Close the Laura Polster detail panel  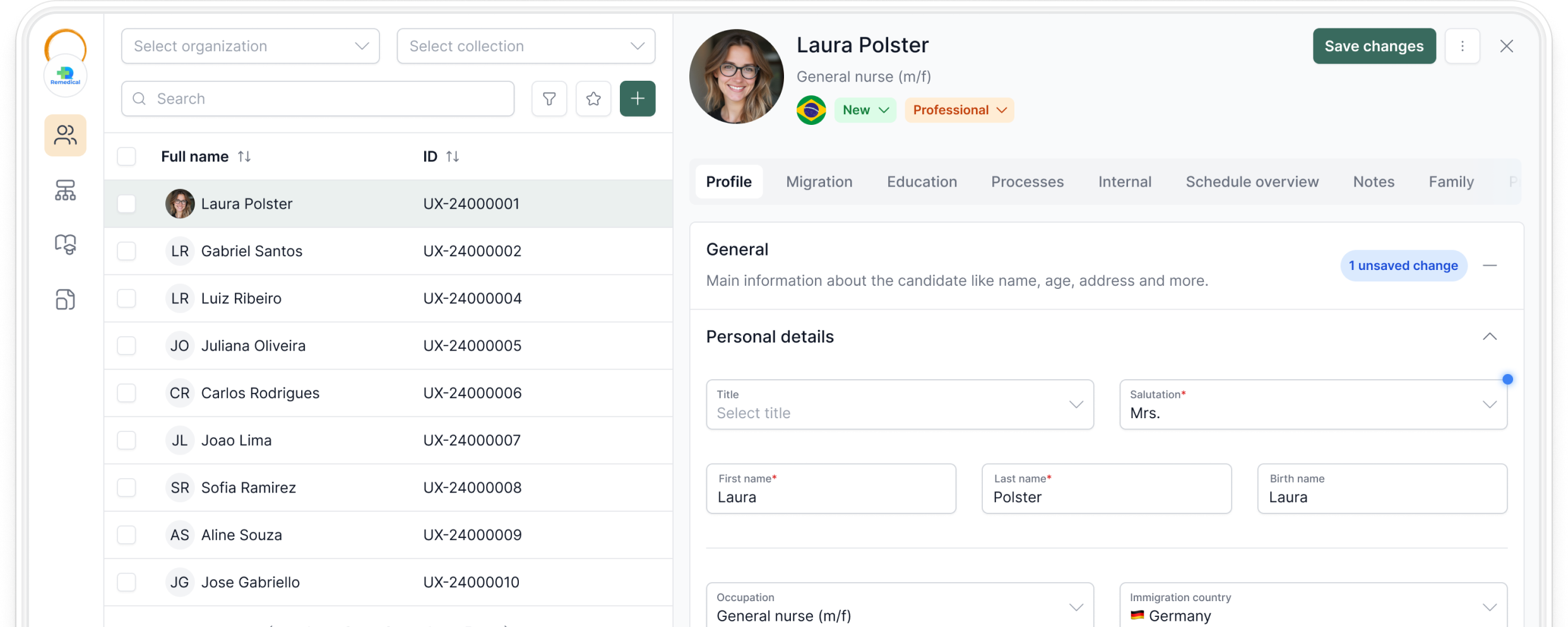coord(1507,46)
